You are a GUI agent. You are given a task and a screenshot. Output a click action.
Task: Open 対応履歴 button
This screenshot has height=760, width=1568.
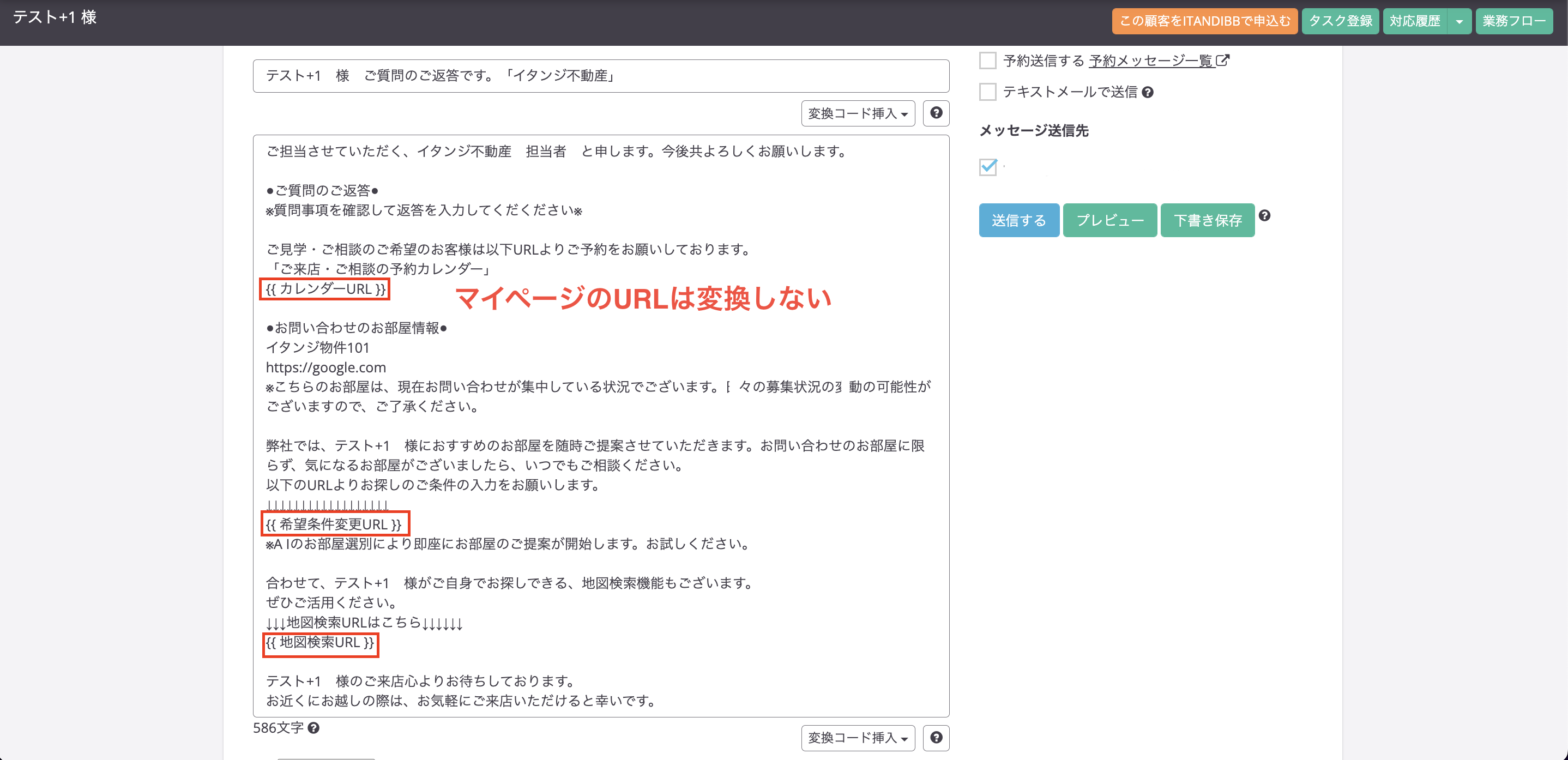pos(1415,21)
